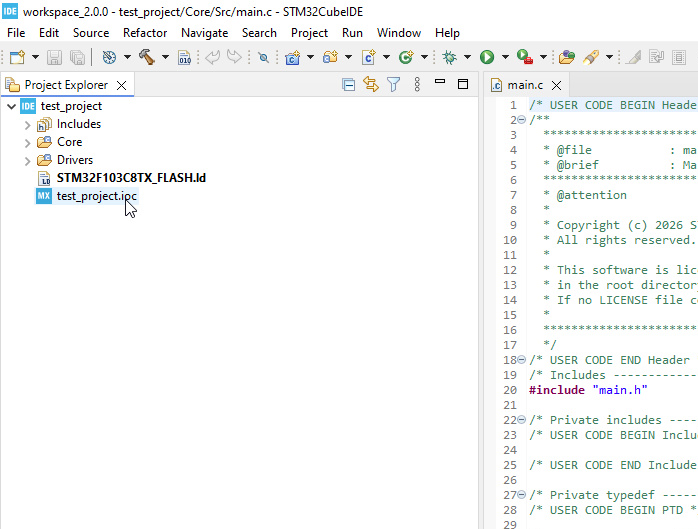Viewport: 698px width, 529px height.
Task: Open the Run menu
Action: pyautogui.click(x=353, y=33)
